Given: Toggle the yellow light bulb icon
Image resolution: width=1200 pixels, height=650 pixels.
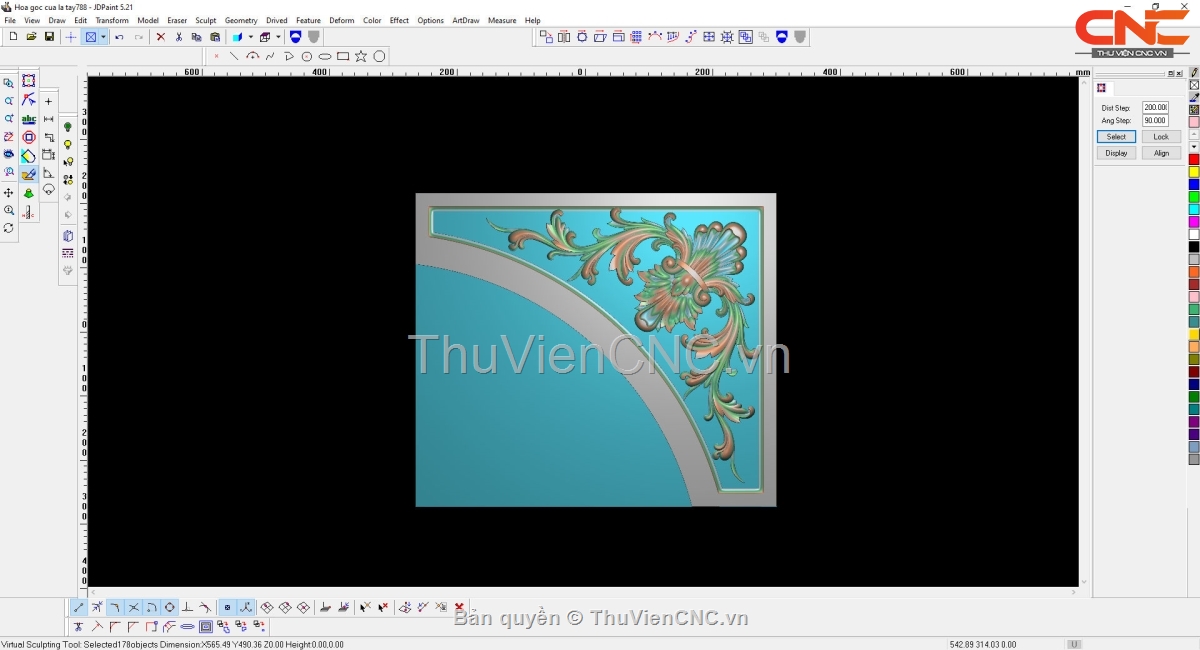Looking at the screenshot, I should 68,145.
